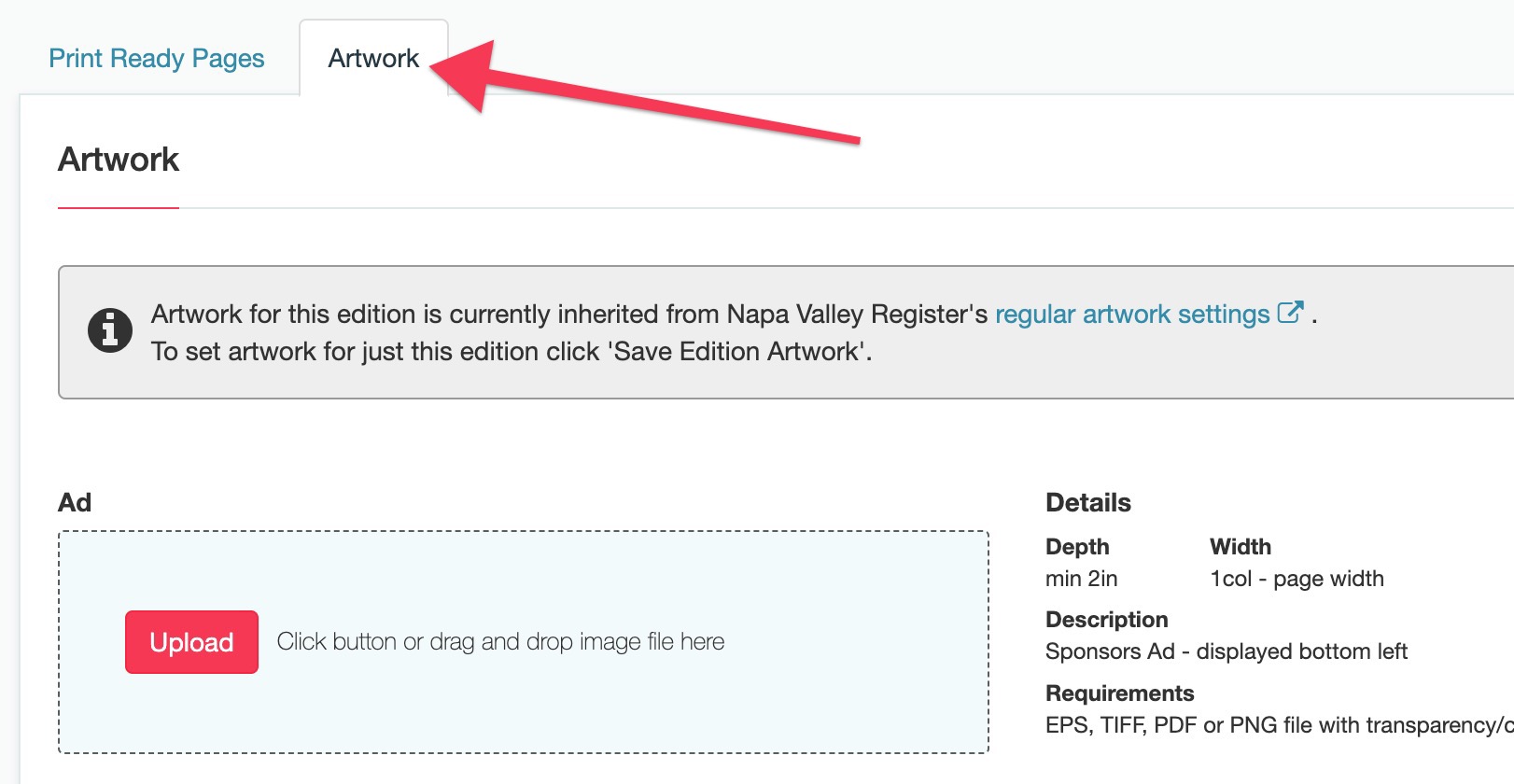
Task: Select the min 2in depth value
Action: [1081, 579]
